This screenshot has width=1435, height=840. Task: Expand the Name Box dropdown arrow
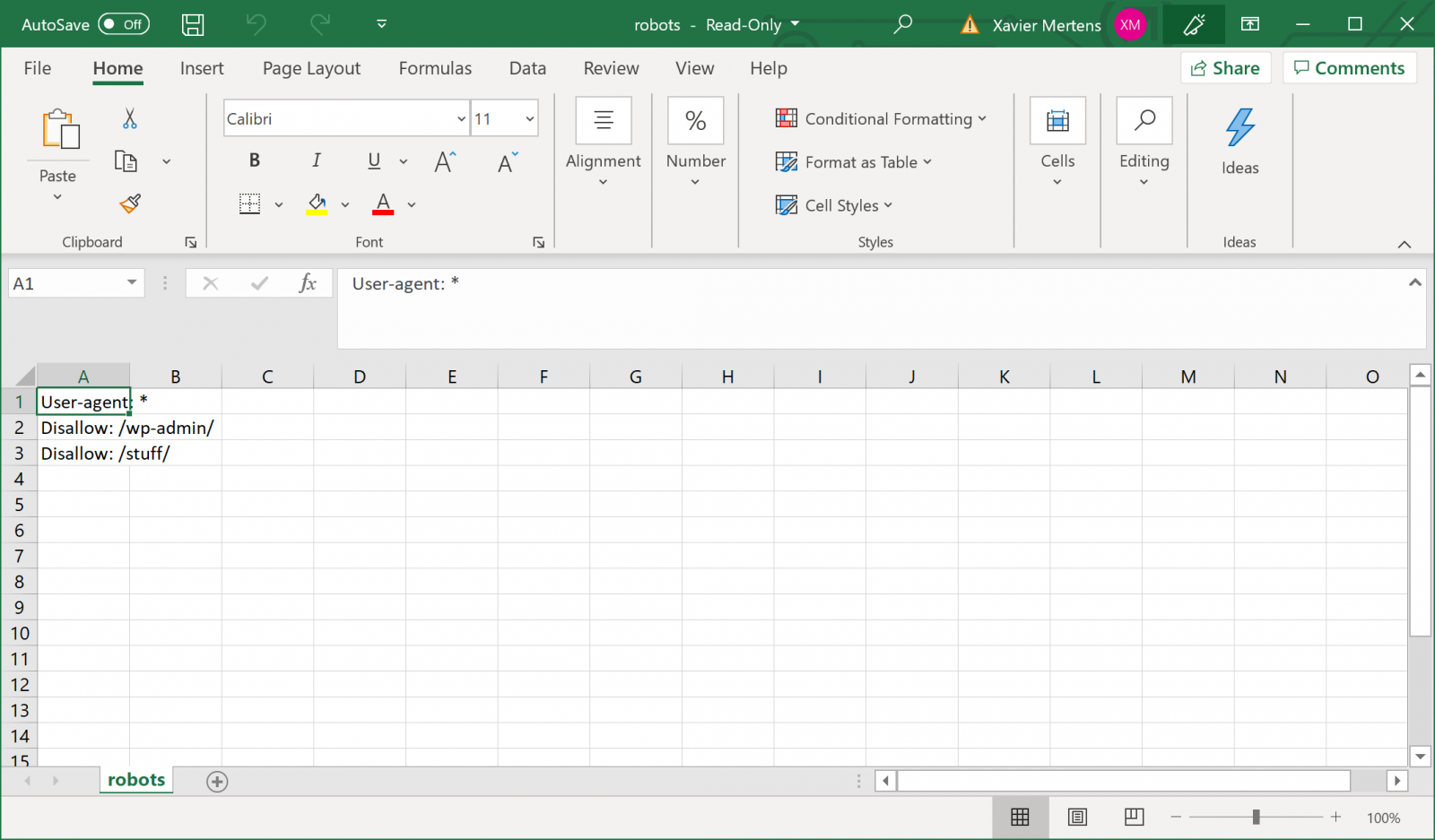tap(132, 283)
